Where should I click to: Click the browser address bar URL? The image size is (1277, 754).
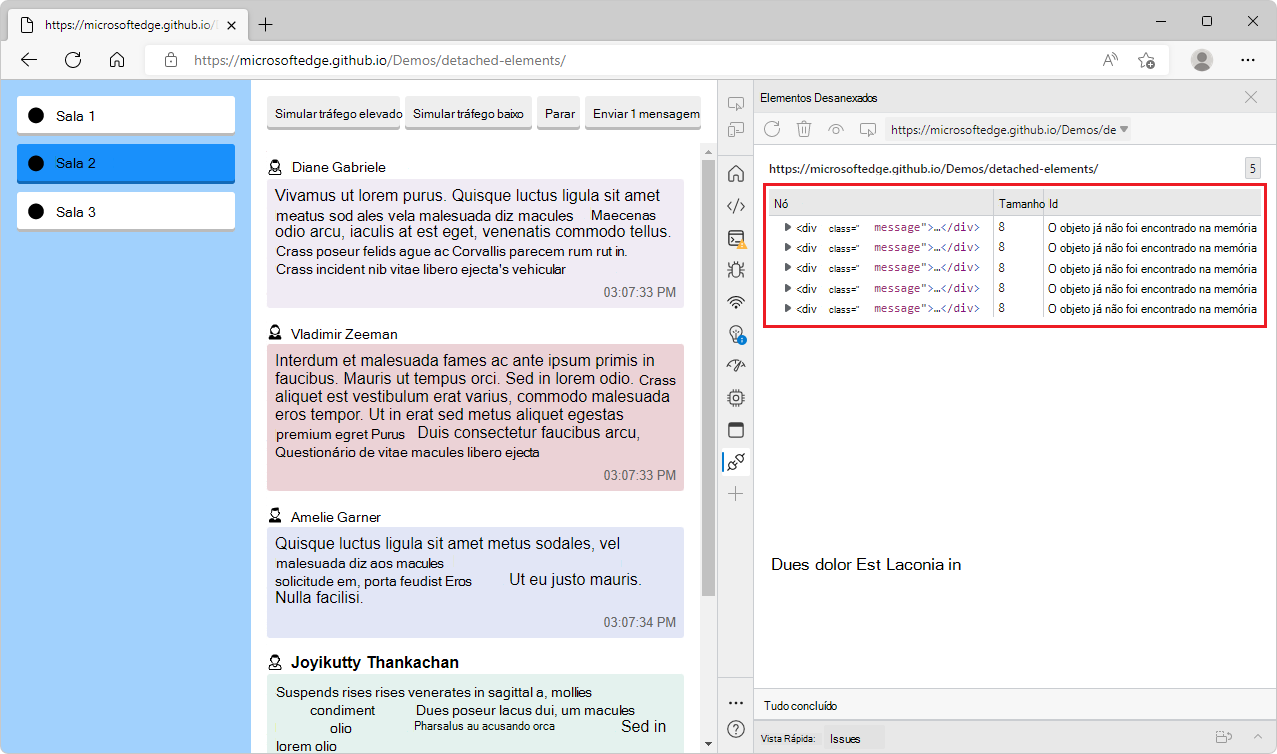coord(380,60)
